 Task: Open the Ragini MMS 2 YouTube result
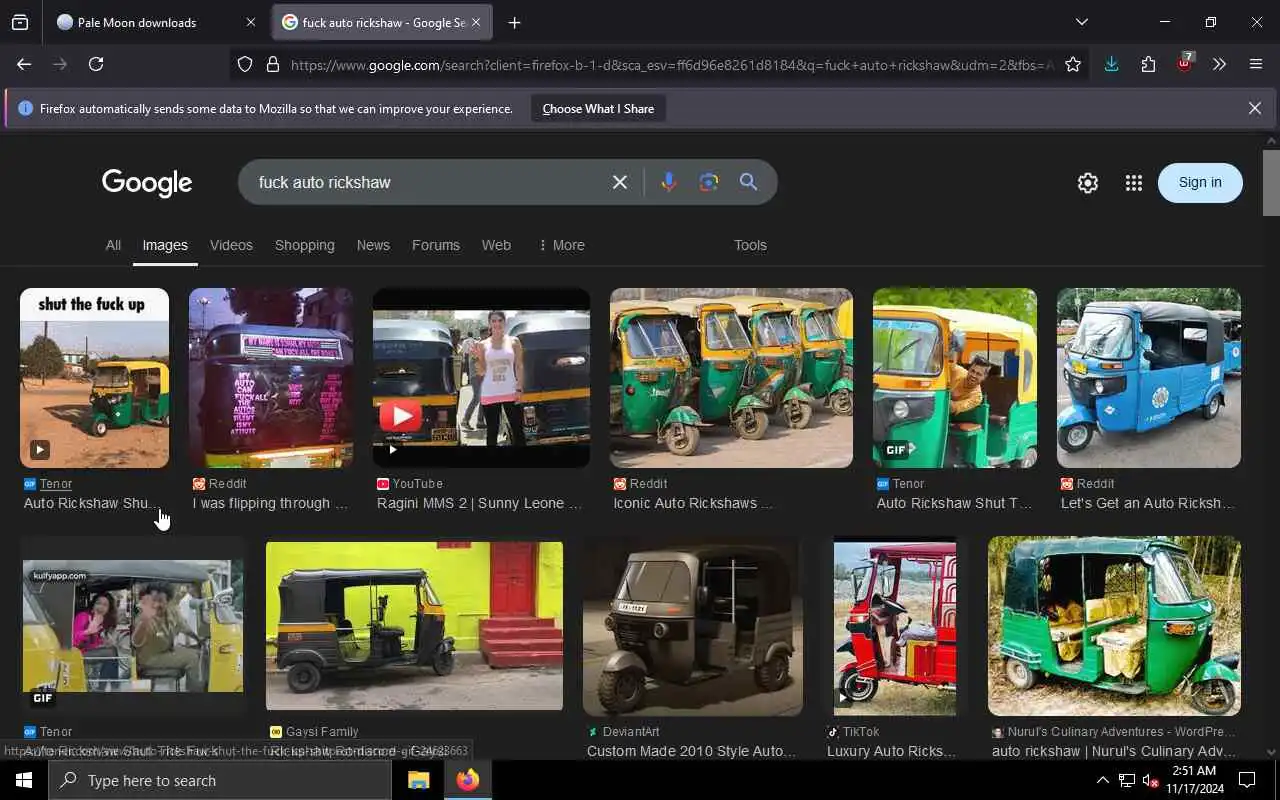(481, 378)
